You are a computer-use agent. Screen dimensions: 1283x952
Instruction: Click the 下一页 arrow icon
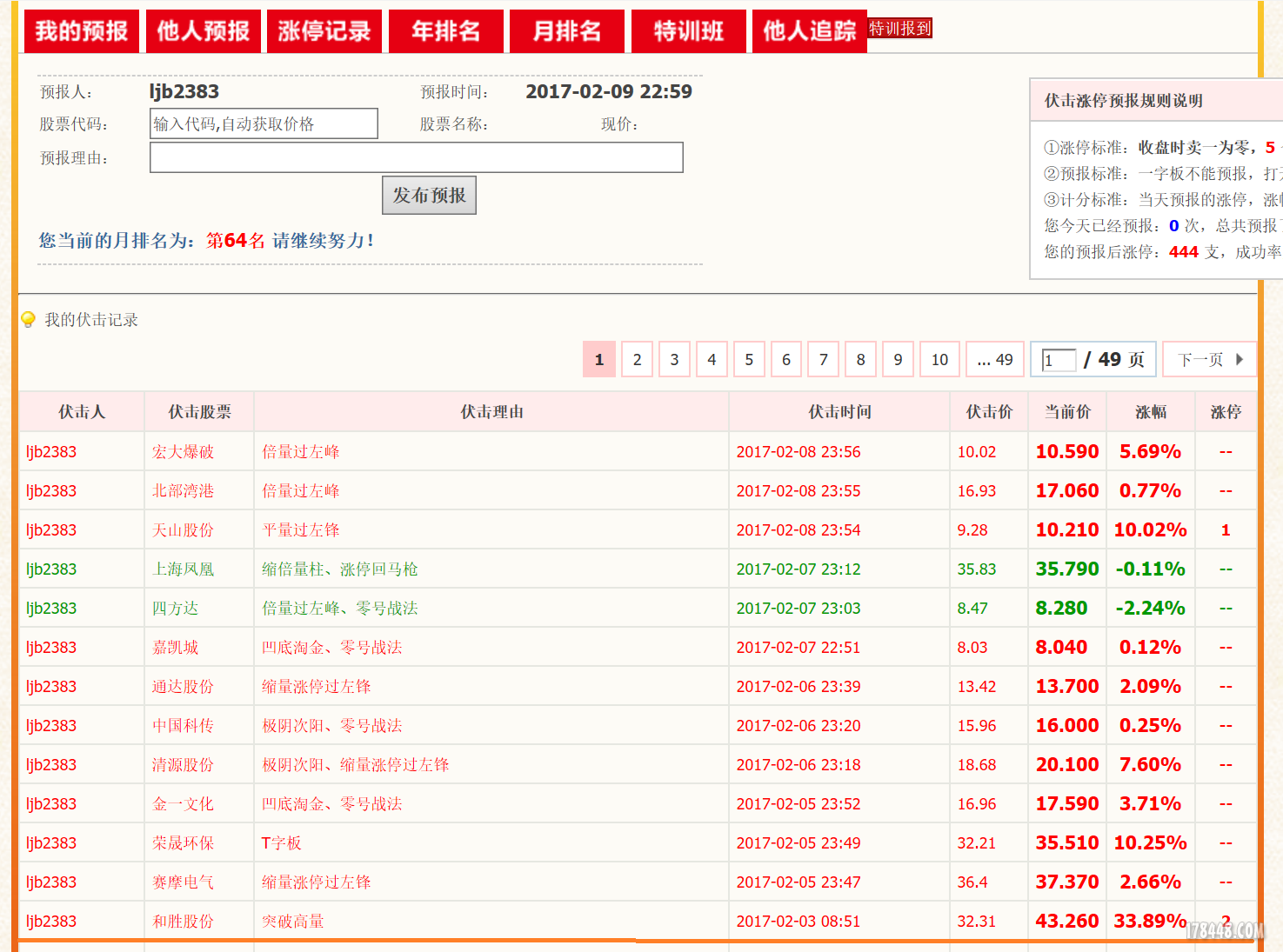click(1239, 359)
